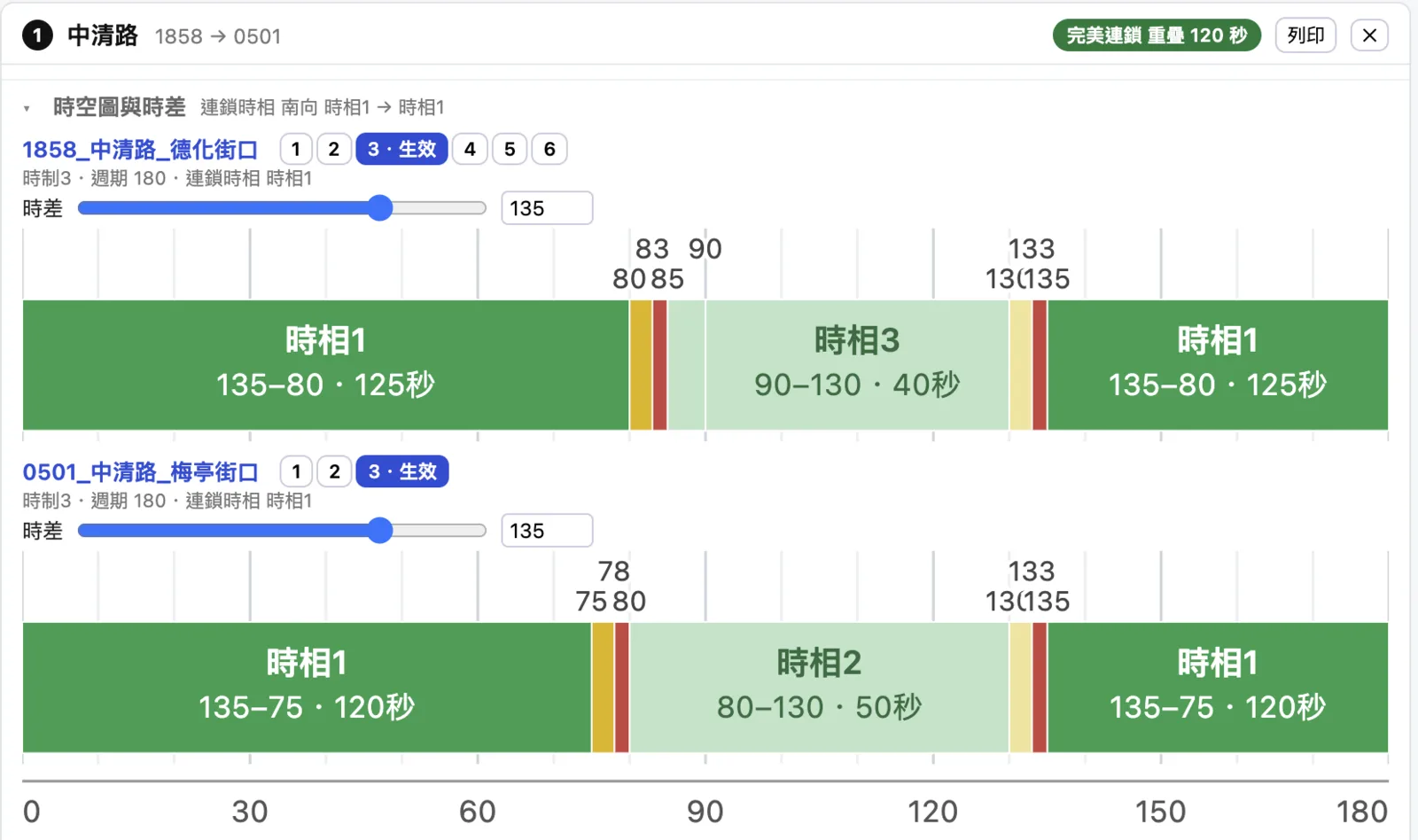Click the 時相2 80–130 · 50秒 phase block
The height and width of the screenshot is (840, 1418).
(819, 688)
